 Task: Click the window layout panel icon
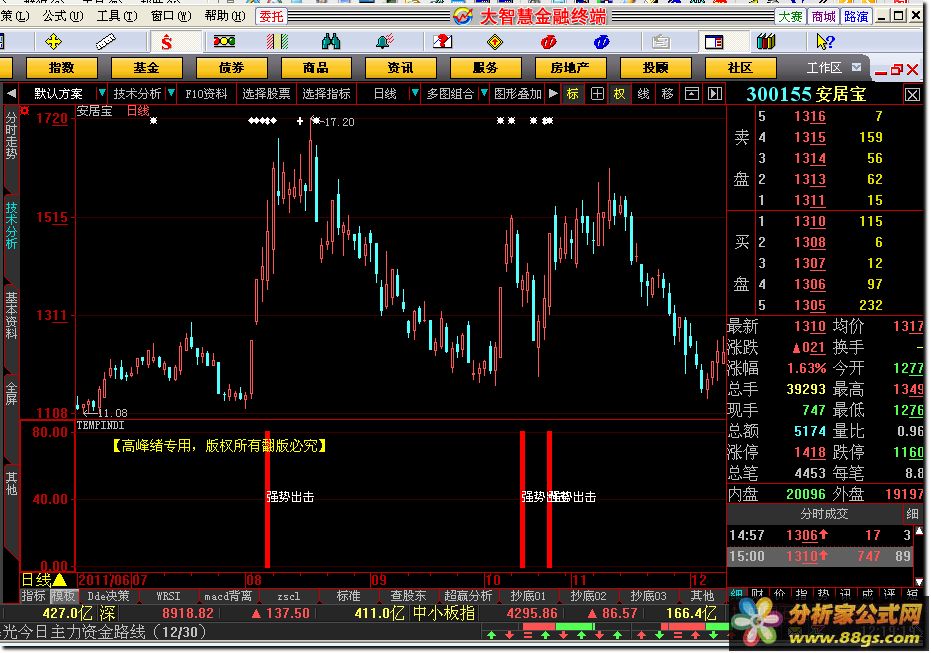tap(714, 42)
